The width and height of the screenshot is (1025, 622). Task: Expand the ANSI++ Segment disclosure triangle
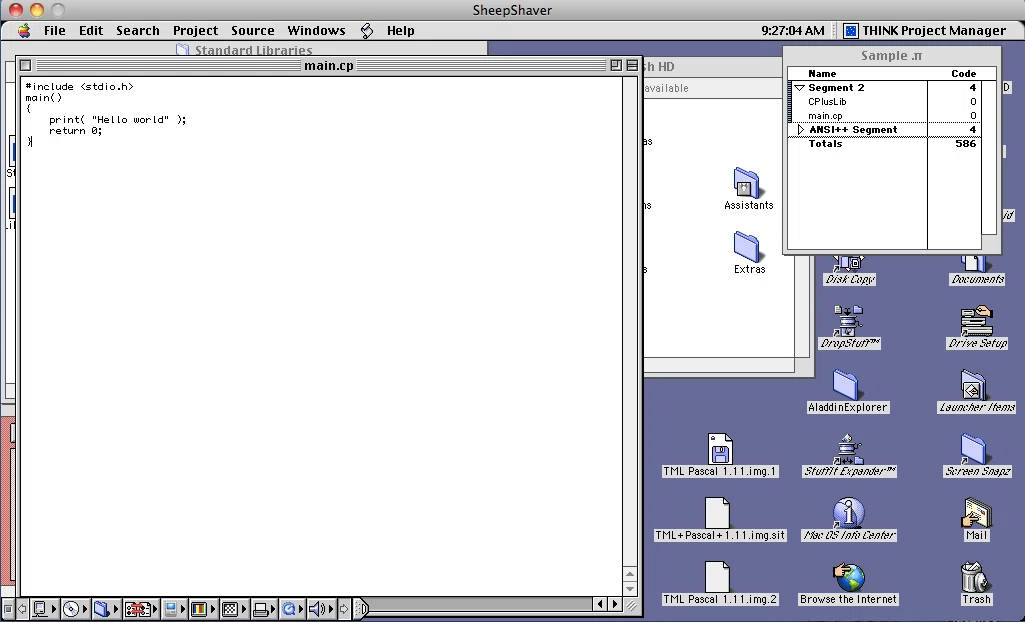click(x=801, y=129)
